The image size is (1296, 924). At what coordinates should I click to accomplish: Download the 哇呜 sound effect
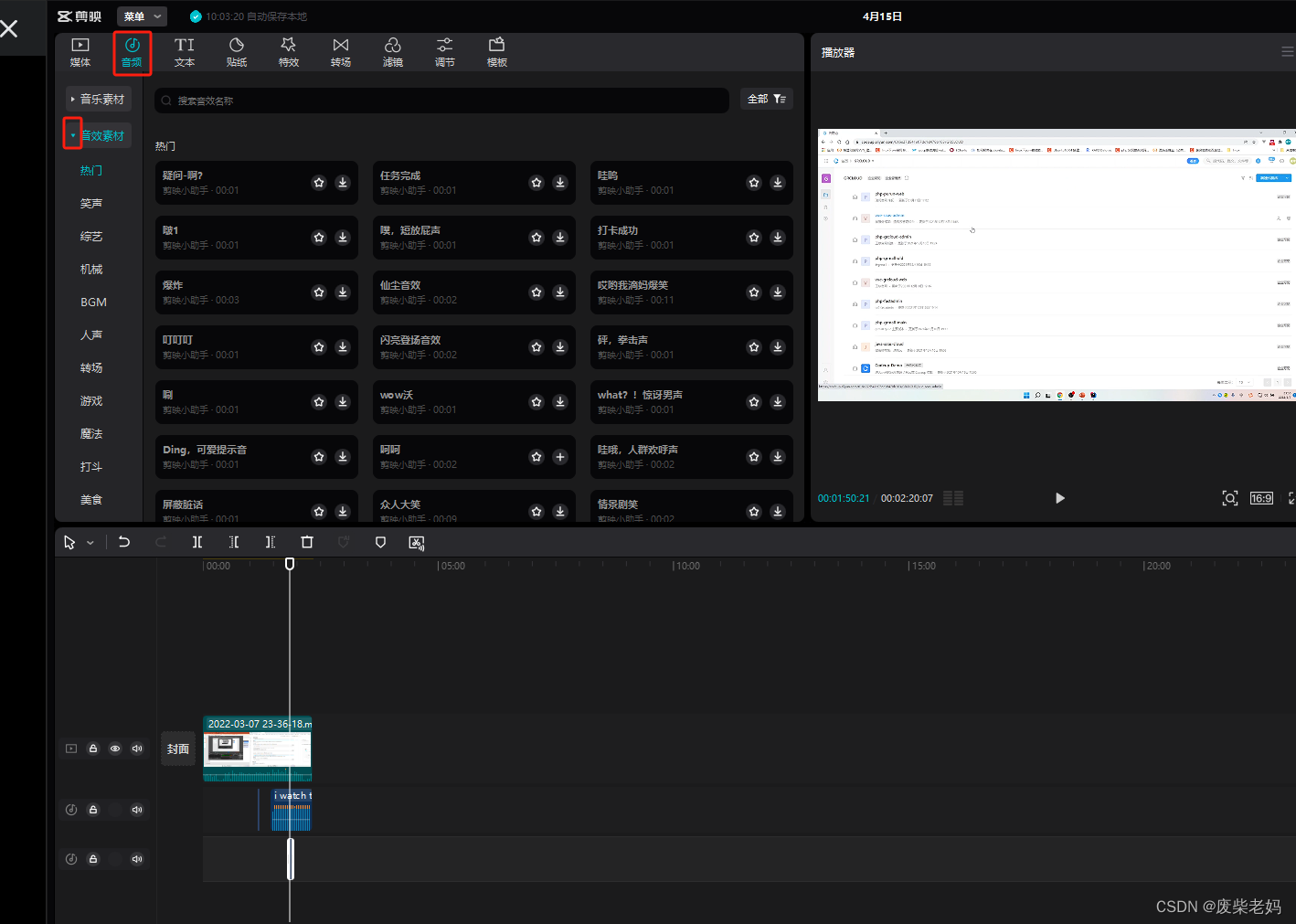pyautogui.click(x=778, y=183)
